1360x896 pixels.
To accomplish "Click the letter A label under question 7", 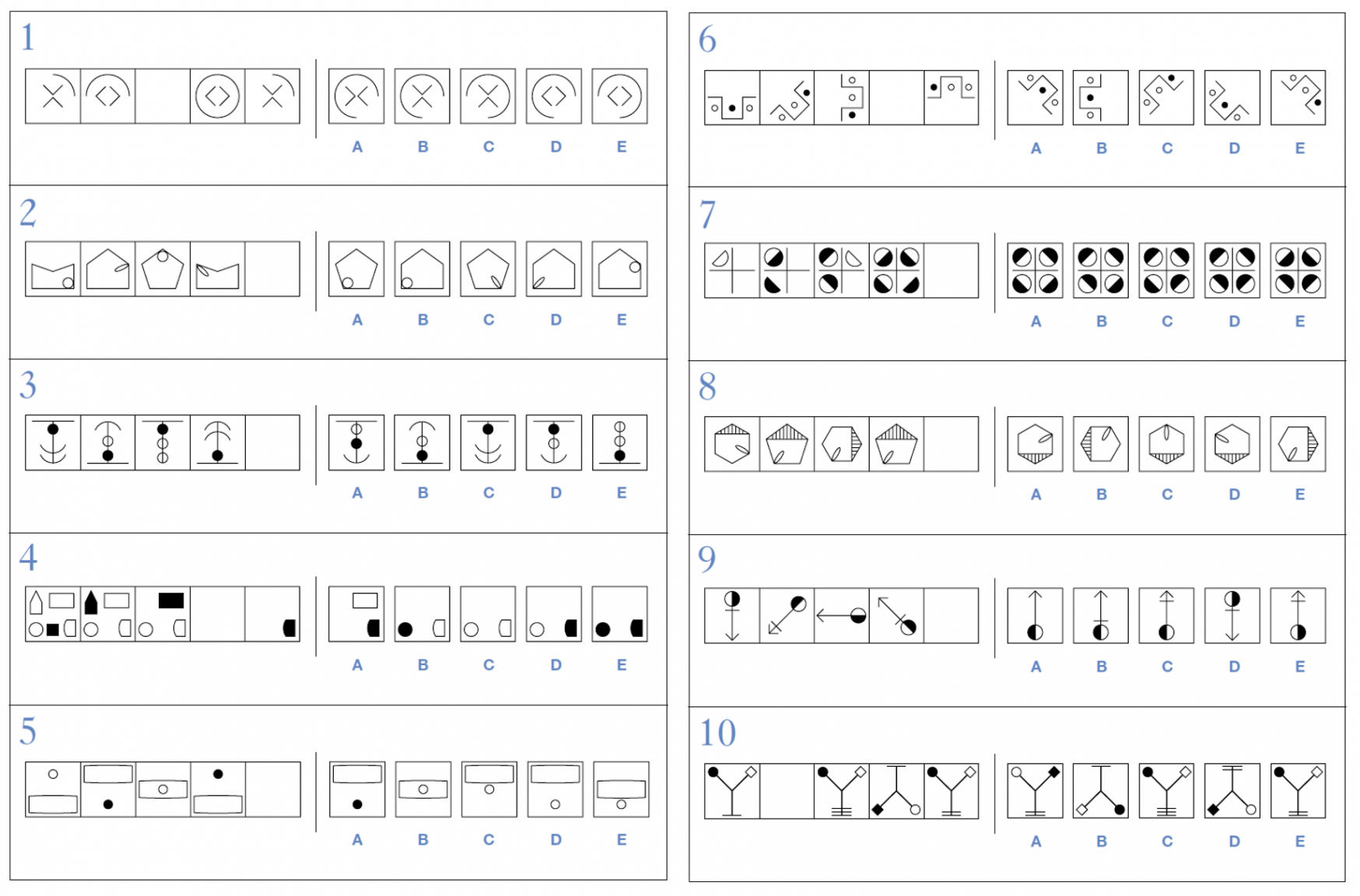I will click(1036, 321).
